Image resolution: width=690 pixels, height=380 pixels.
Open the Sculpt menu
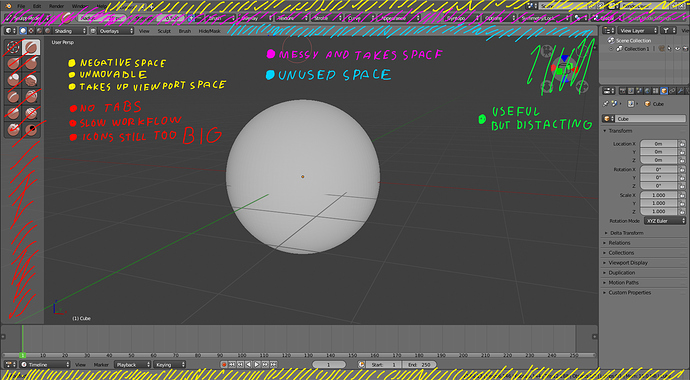coord(164,31)
